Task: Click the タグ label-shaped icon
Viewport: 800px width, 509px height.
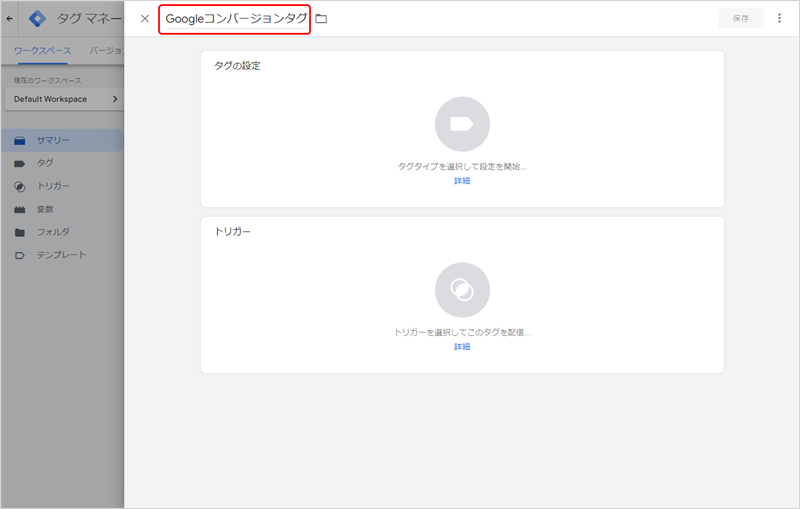Action: (x=20, y=164)
